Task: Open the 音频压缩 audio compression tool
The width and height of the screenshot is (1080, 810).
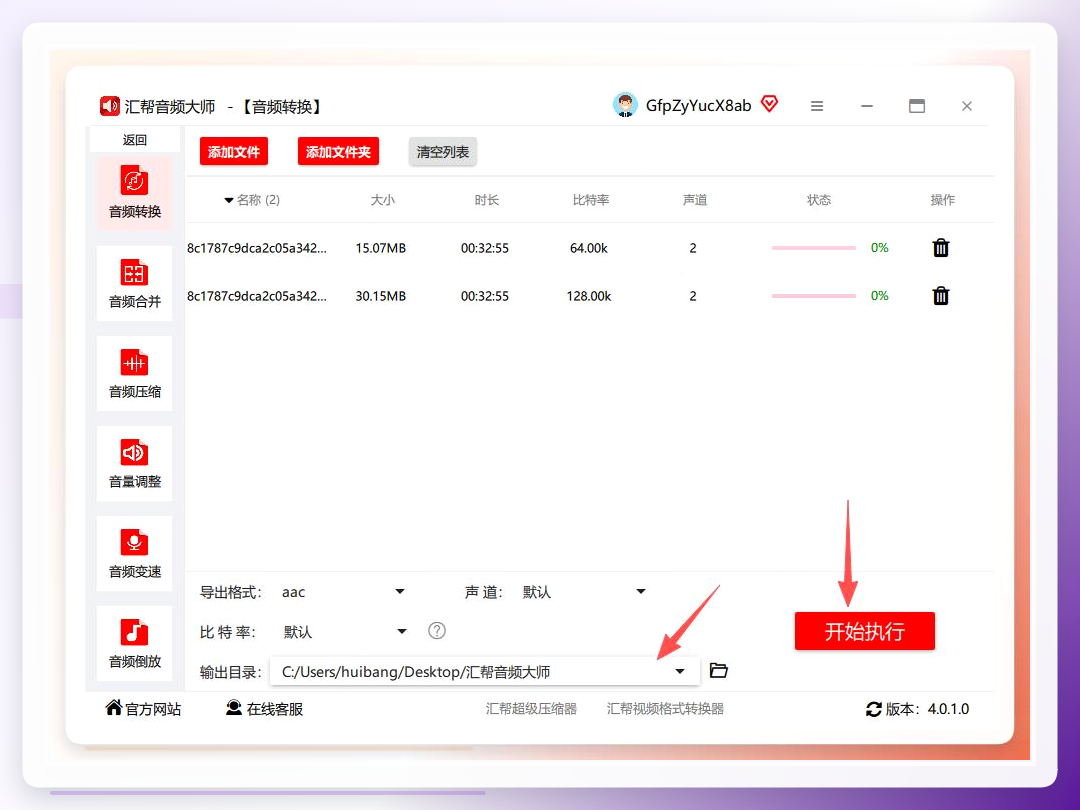Action: click(134, 373)
